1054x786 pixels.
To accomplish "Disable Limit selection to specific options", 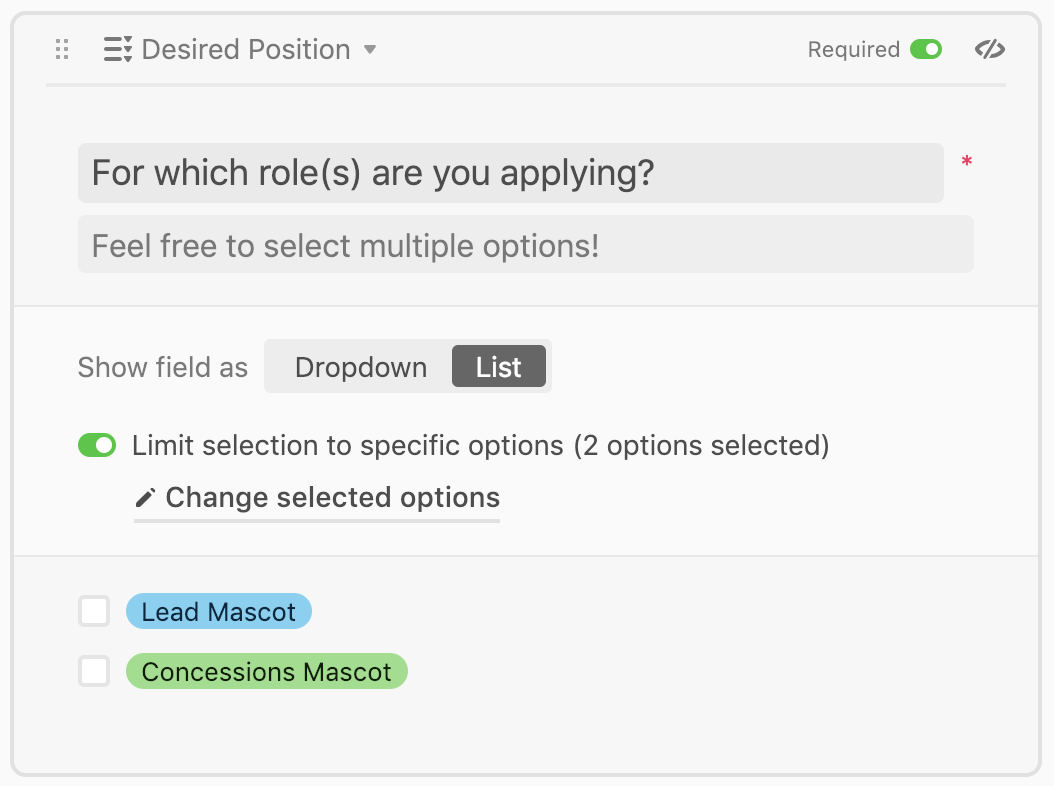I will point(97,445).
